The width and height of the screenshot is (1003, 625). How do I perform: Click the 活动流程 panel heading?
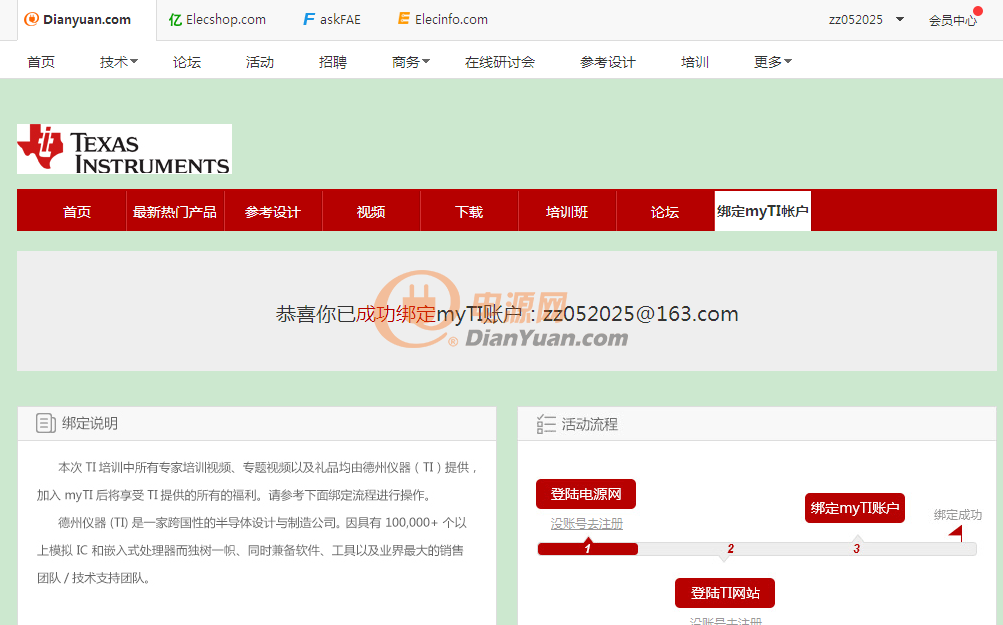click(x=590, y=424)
